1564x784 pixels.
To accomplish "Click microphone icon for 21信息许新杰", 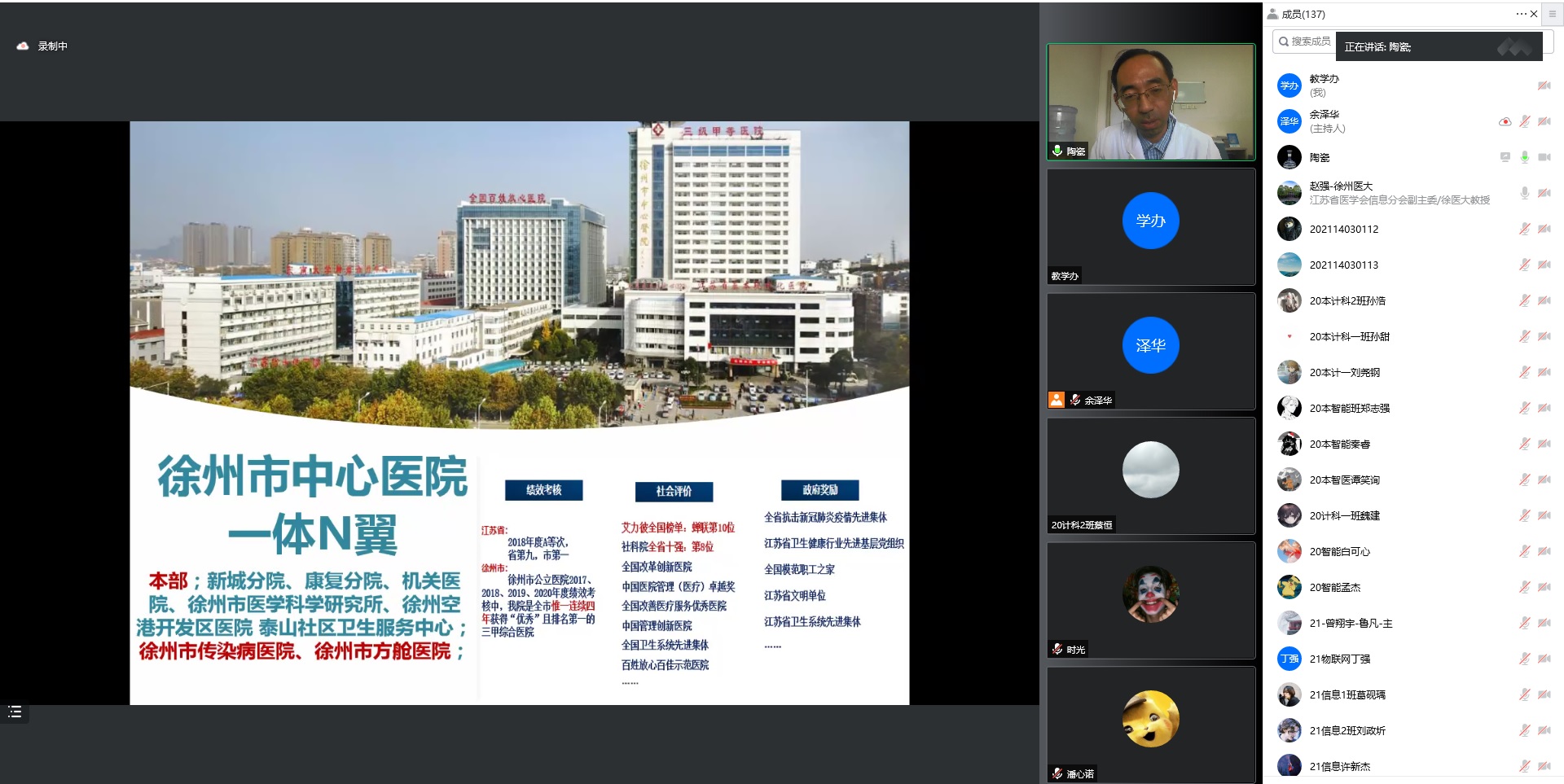I will click(x=1524, y=766).
